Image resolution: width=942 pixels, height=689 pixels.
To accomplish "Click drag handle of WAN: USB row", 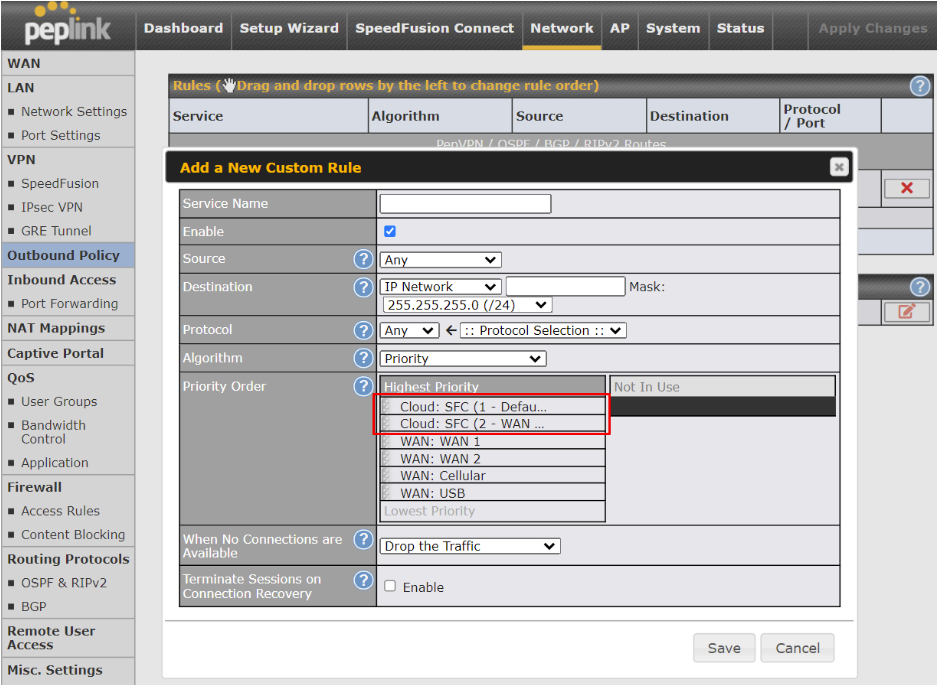I will pyautogui.click(x=388, y=495).
